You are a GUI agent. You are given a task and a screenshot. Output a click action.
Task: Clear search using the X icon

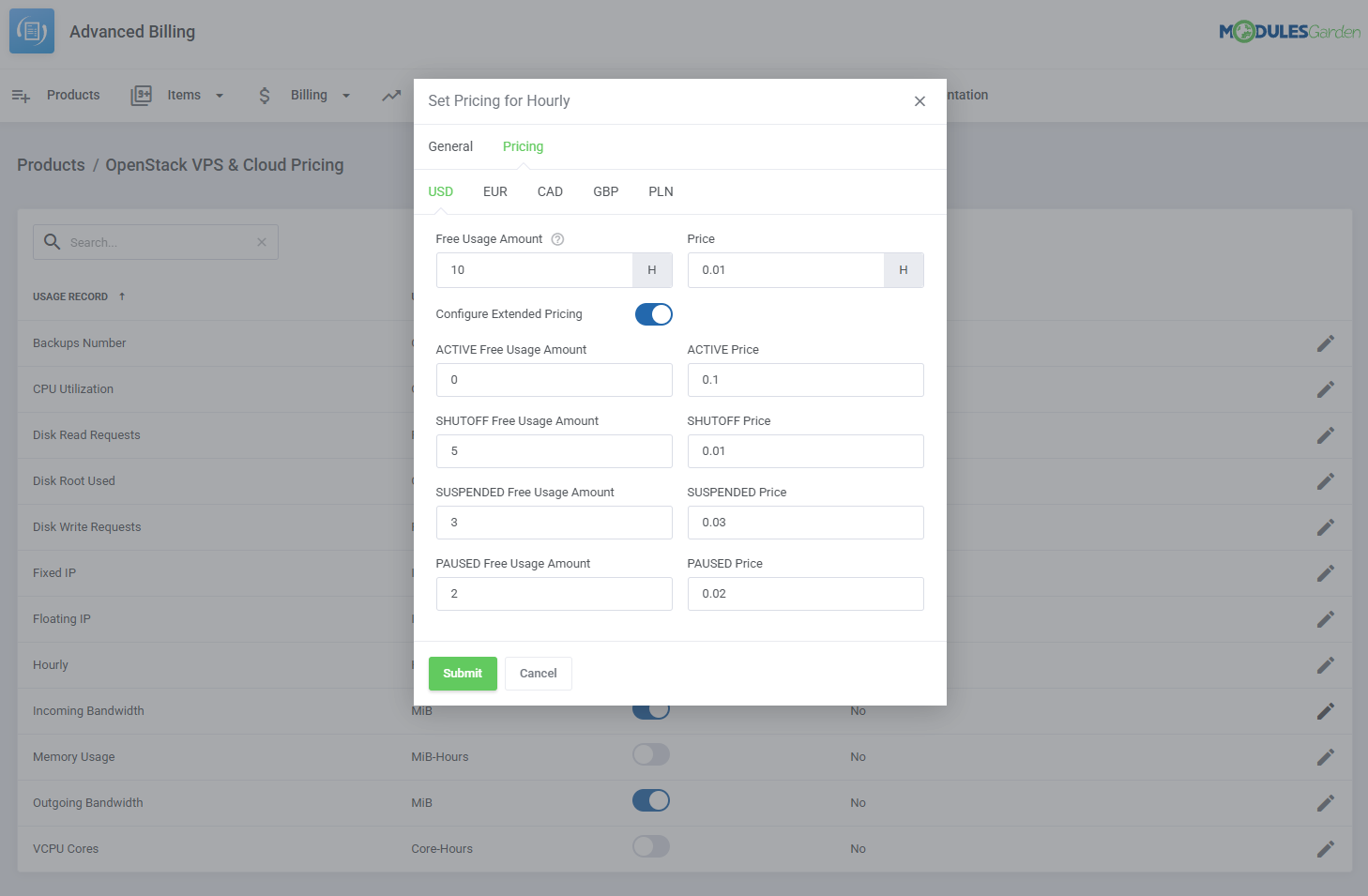pos(262,242)
